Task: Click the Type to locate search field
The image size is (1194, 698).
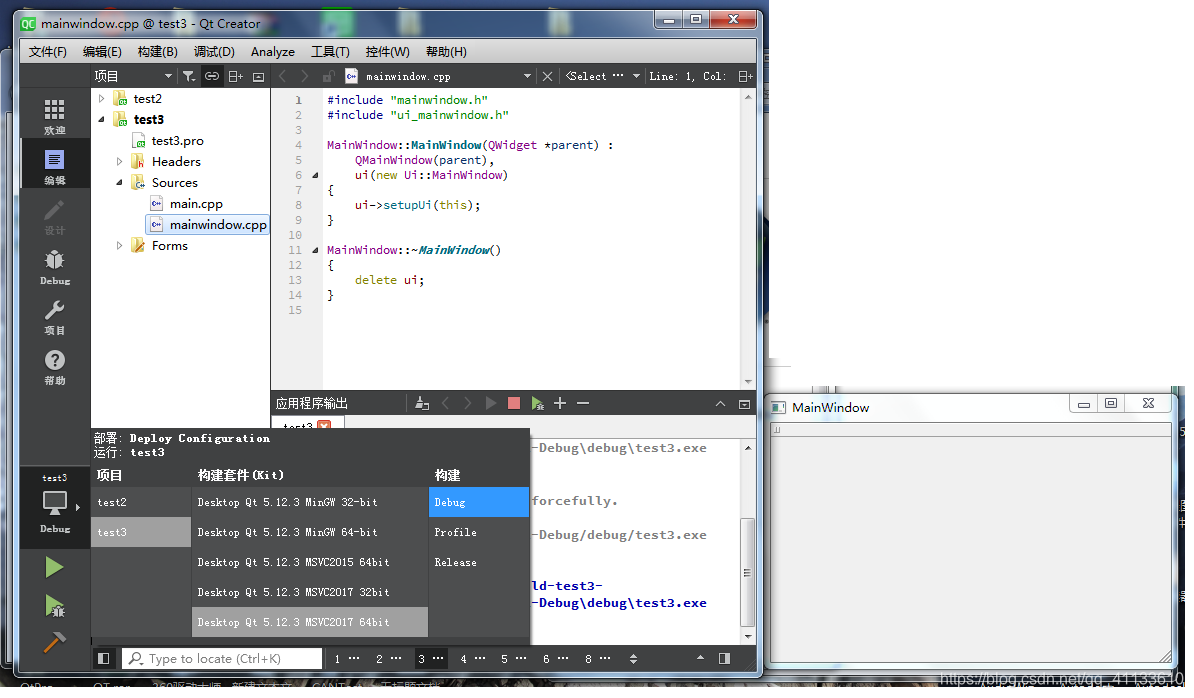Action: coord(222,659)
